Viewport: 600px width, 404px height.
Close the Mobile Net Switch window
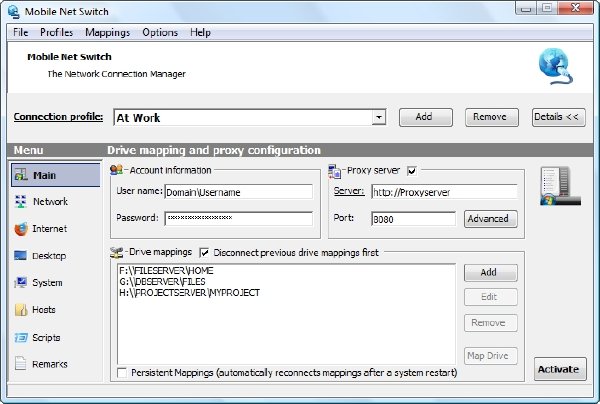[x=575, y=8]
